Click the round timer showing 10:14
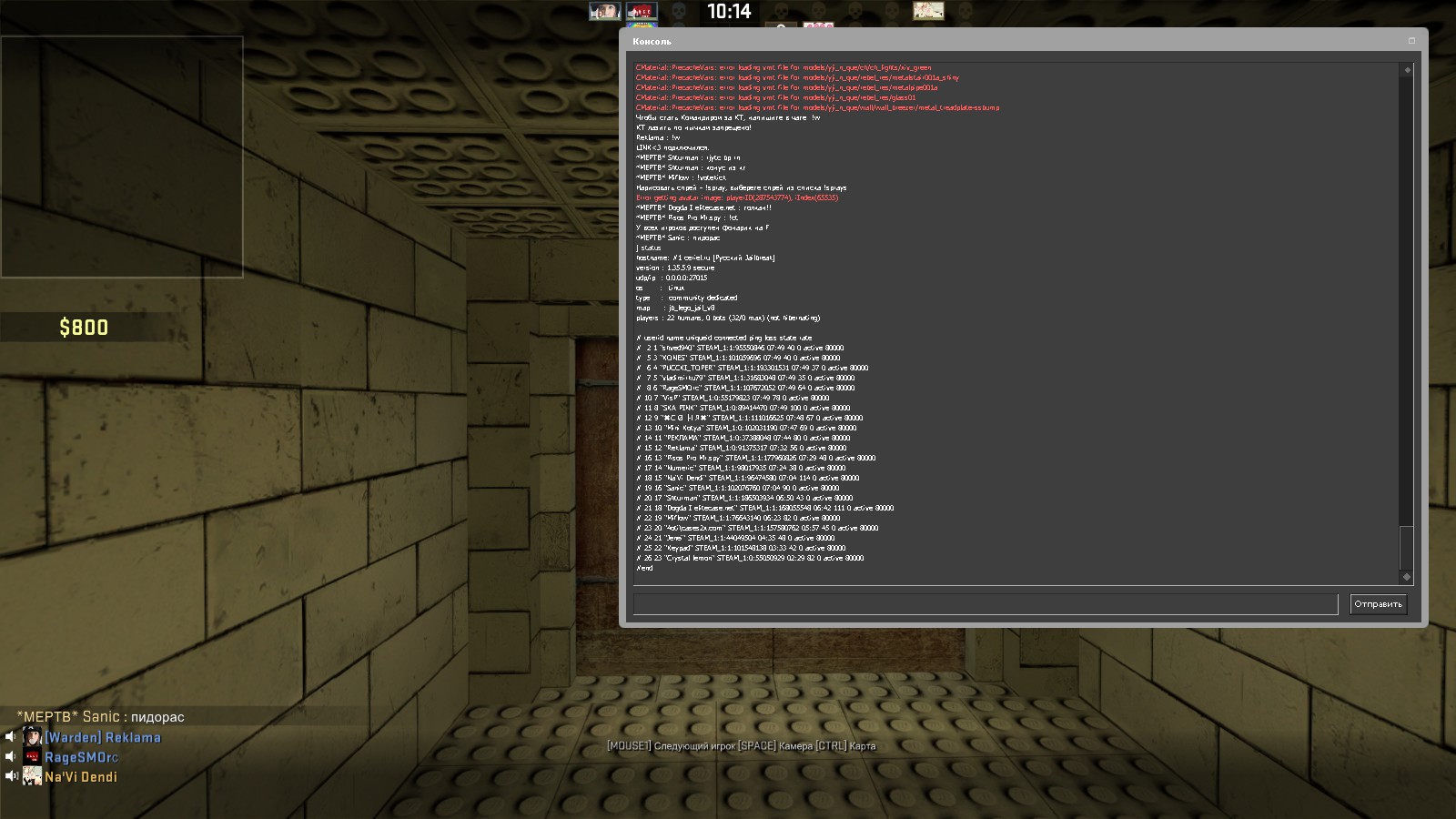 coord(729,12)
